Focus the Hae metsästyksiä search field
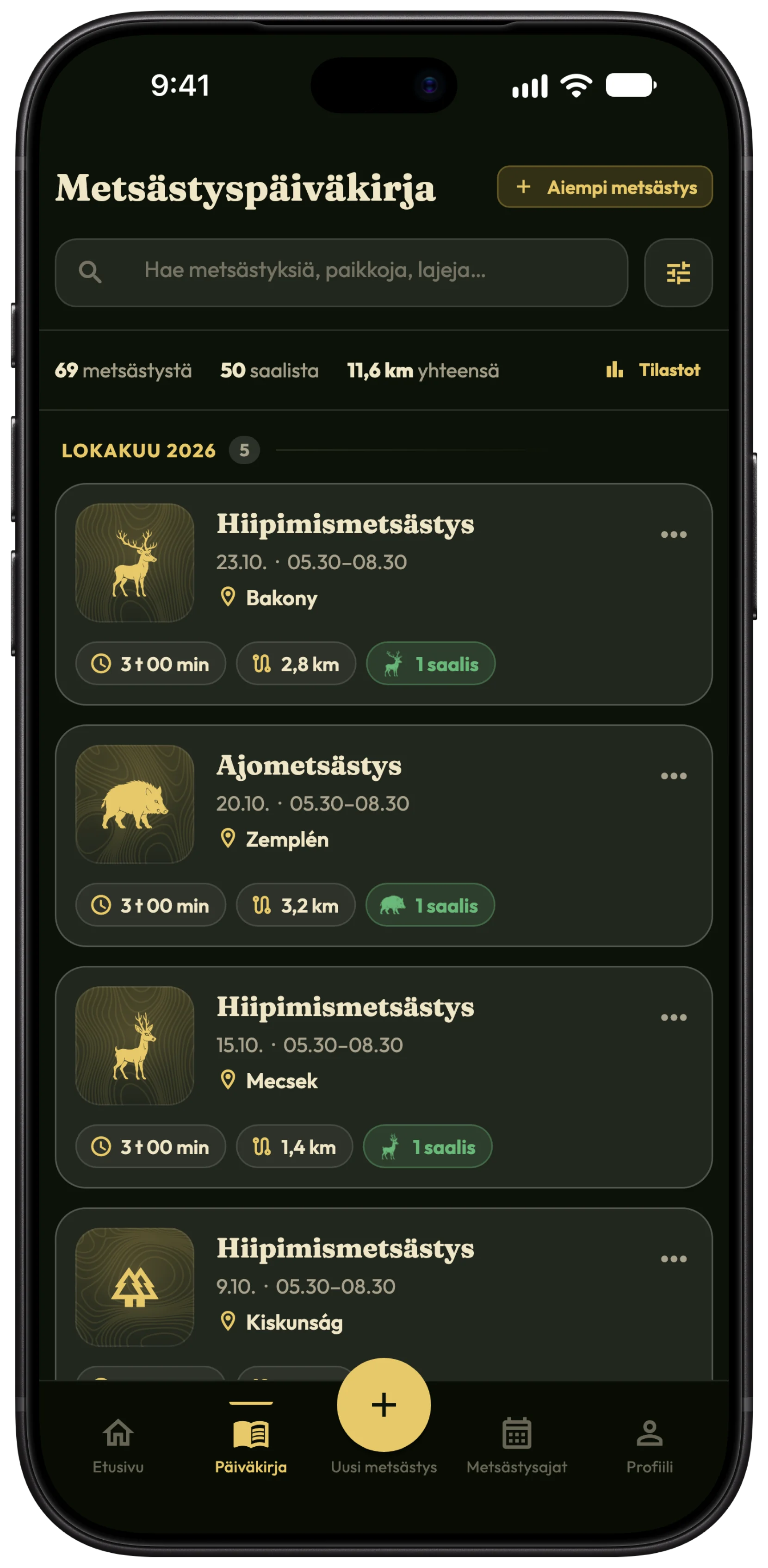The height and width of the screenshot is (1568, 768). pos(341,273)
